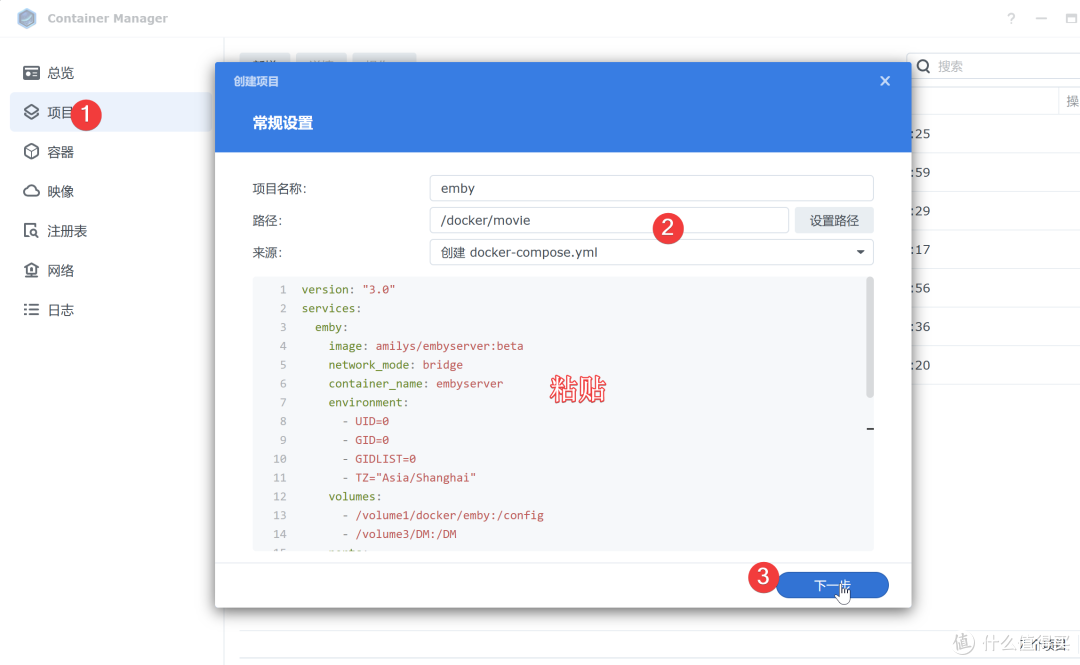1080x665 pixels.
Task: Click the network_mode: bridge line
Action: coord(395,365)
